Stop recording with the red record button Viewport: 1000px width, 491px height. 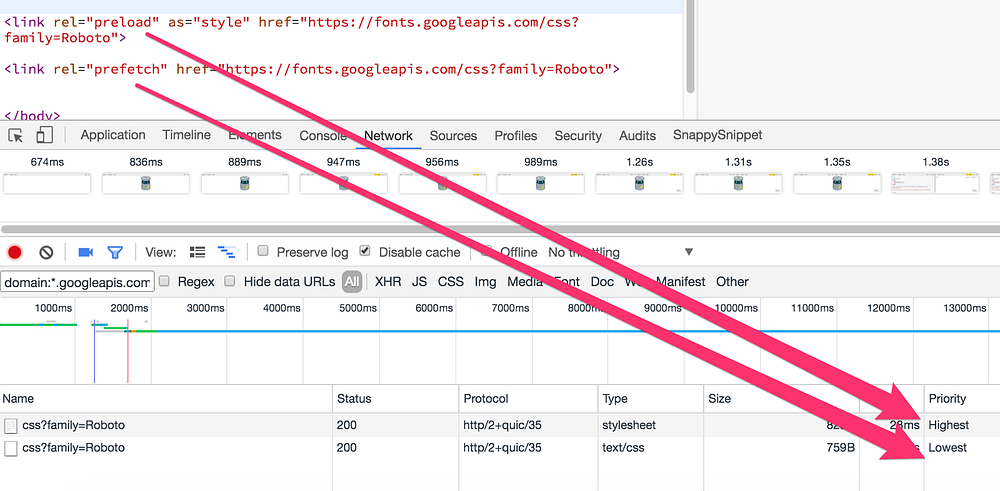[x=15, y=253]
